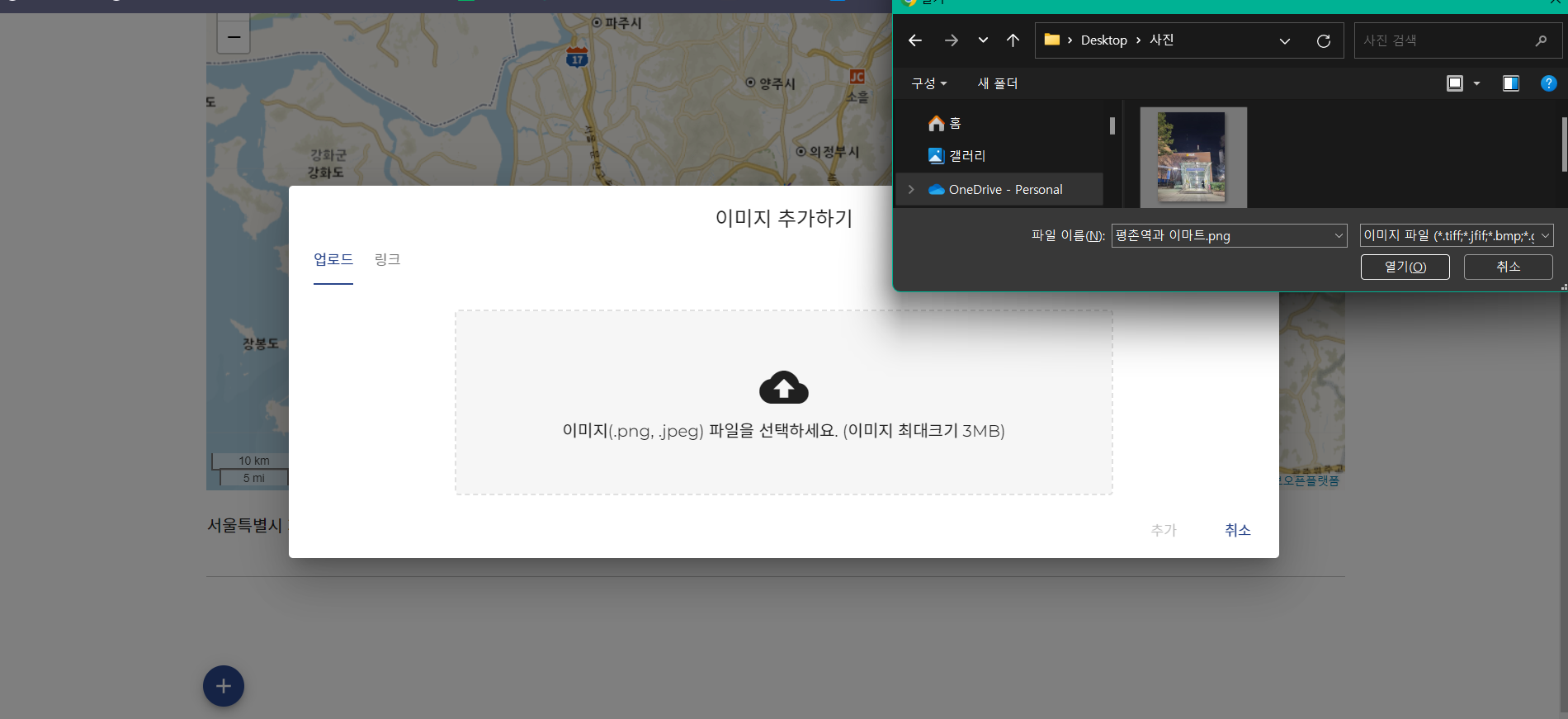
Task: Click the 열기 button
Action: pos(1405,267)
